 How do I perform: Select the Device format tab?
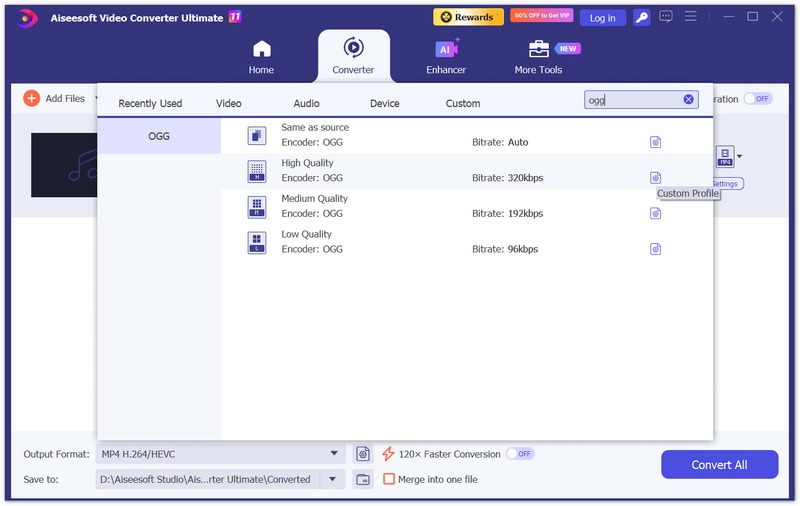[385, 104]
